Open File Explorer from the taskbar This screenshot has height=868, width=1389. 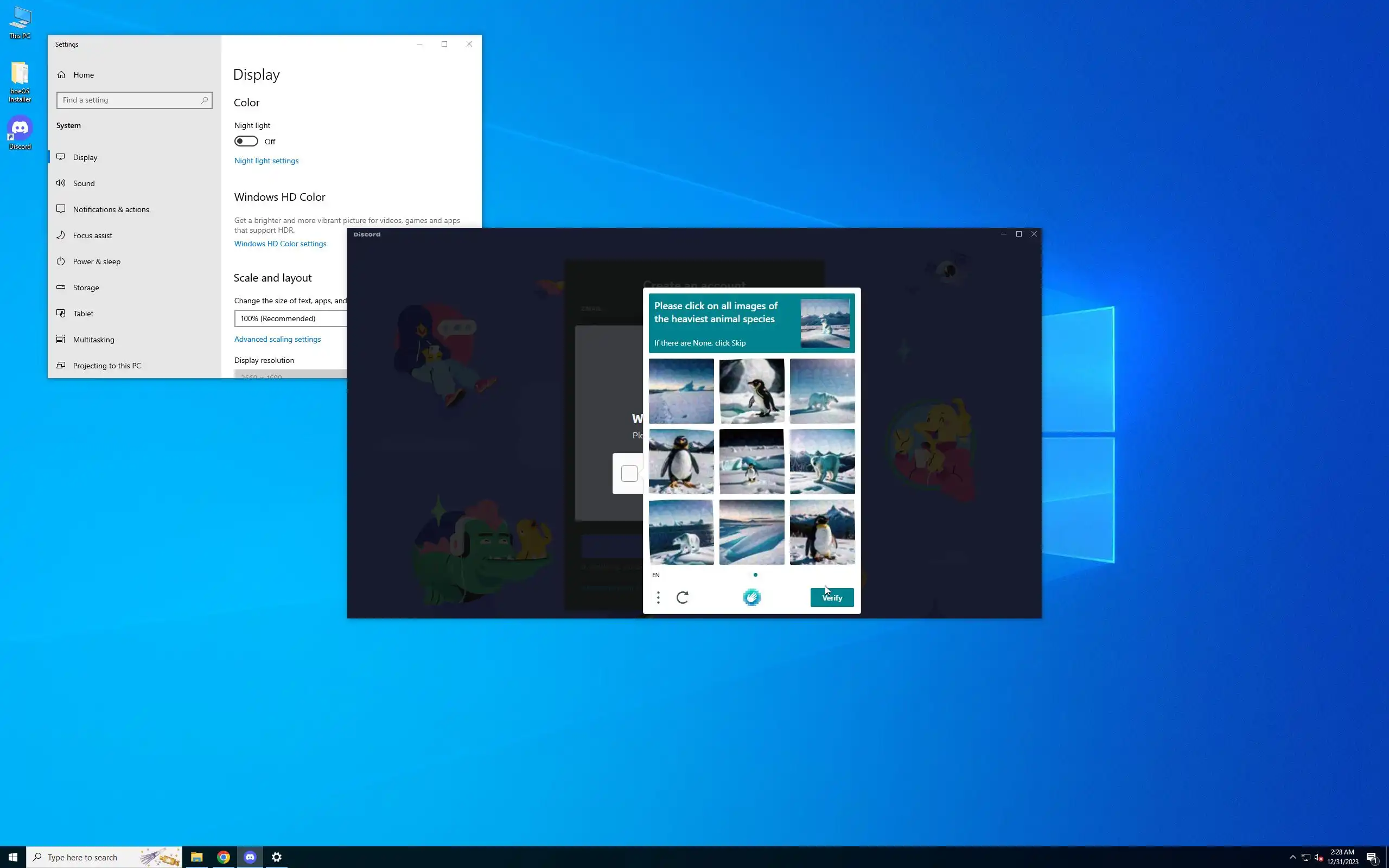click(x=196, y=857)
